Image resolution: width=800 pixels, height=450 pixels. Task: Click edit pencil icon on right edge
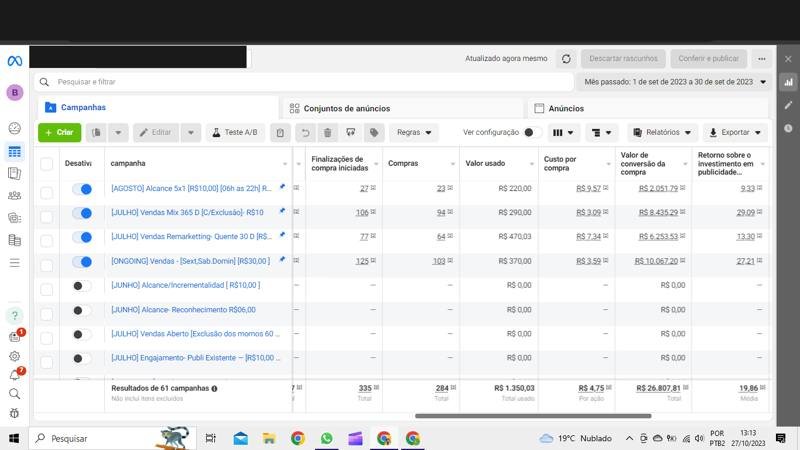pyautogui.click(x=788, y=105)
